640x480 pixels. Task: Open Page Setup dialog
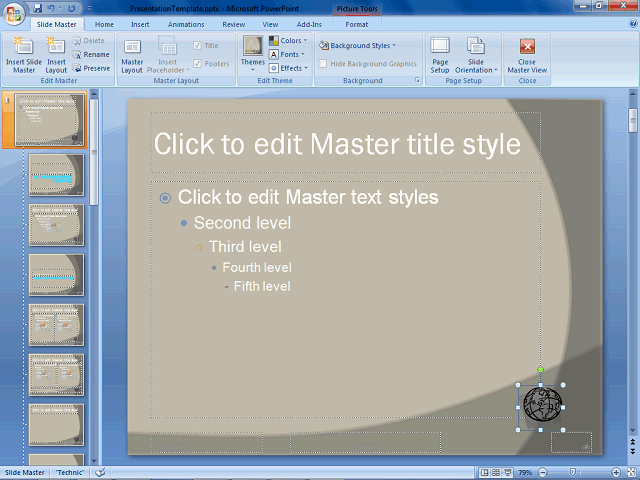440,55
